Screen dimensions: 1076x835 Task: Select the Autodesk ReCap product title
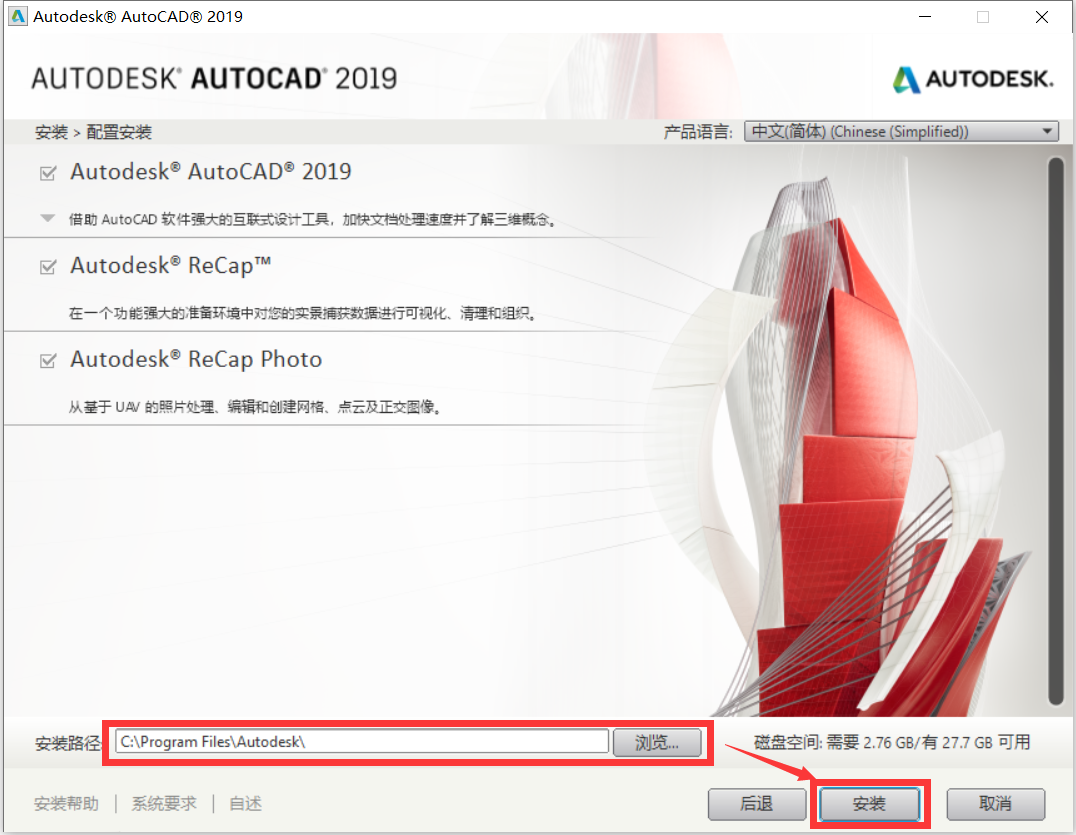tap(171, 266)
